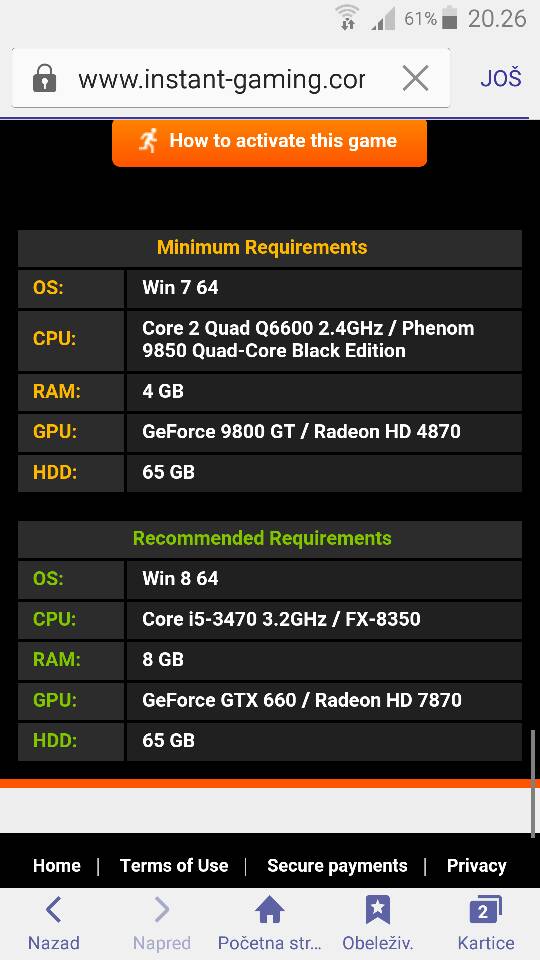Image resolution: width=540 pixels, height=960 pixels.
Task: Click the page scrollbar on right edge
Action: point(533,783)
